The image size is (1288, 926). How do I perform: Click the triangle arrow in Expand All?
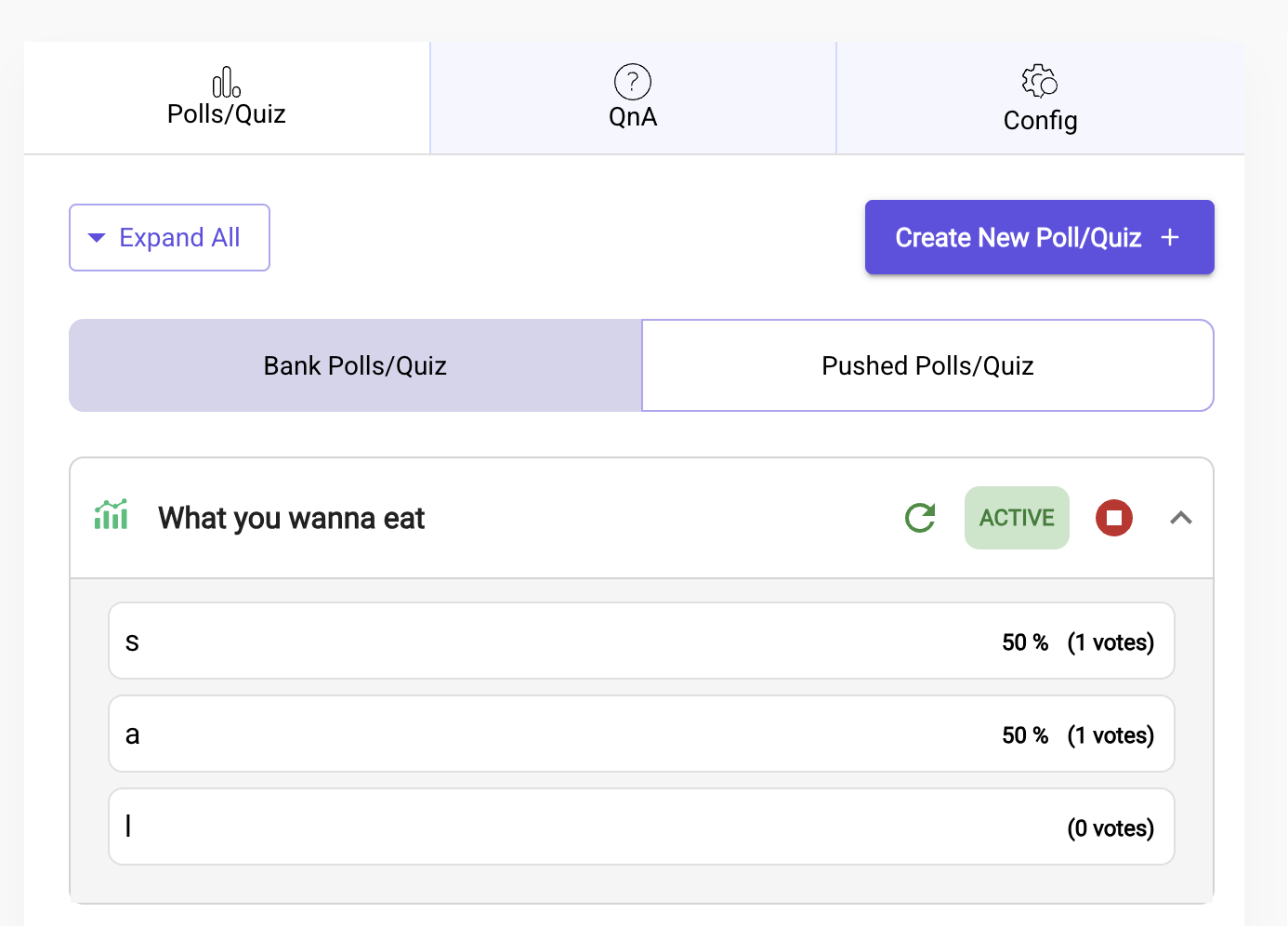(x=97, y=238)
